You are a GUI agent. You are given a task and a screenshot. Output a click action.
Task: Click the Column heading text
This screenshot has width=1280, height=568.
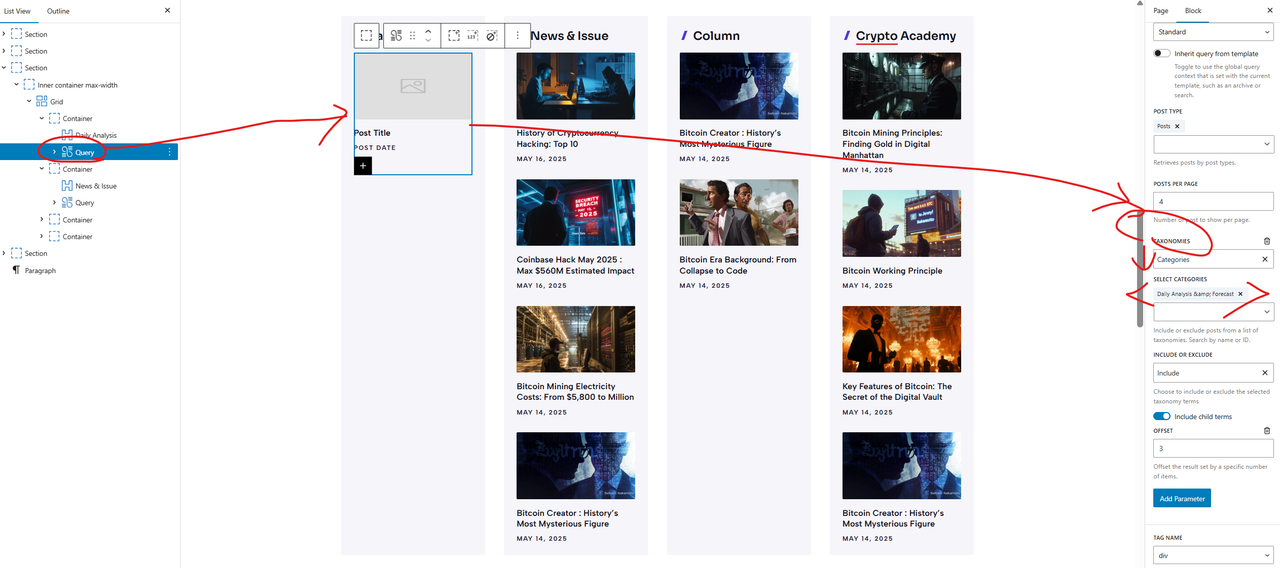coord(716,36)
